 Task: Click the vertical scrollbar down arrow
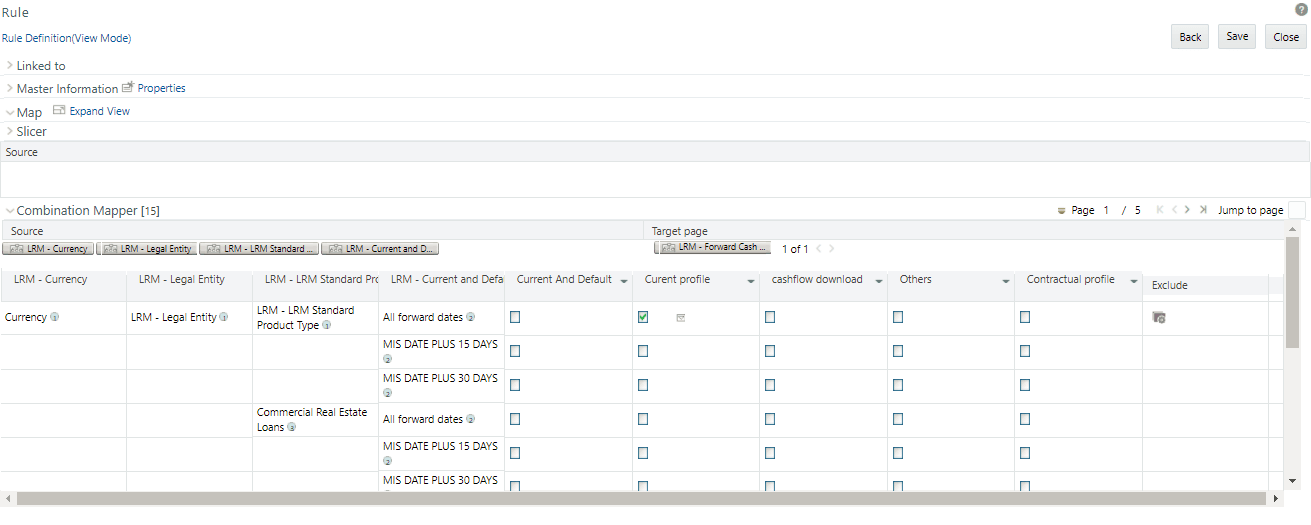tap(1292, 481)
